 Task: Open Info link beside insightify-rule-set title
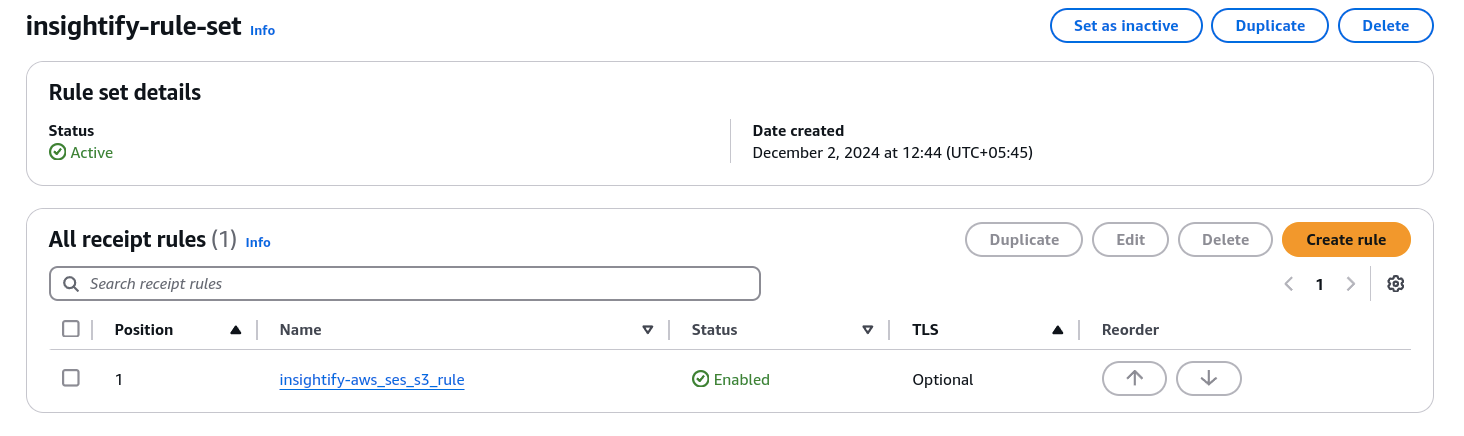262,31
